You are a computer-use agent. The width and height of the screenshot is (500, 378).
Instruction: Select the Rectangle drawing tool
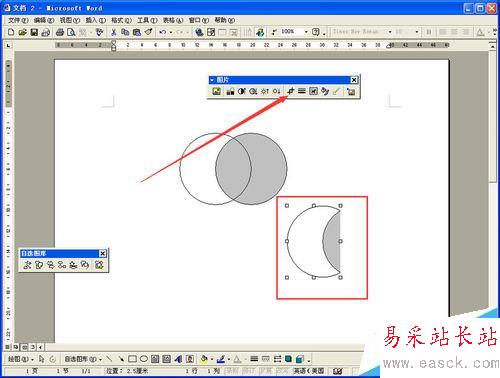tap(132, 359)
